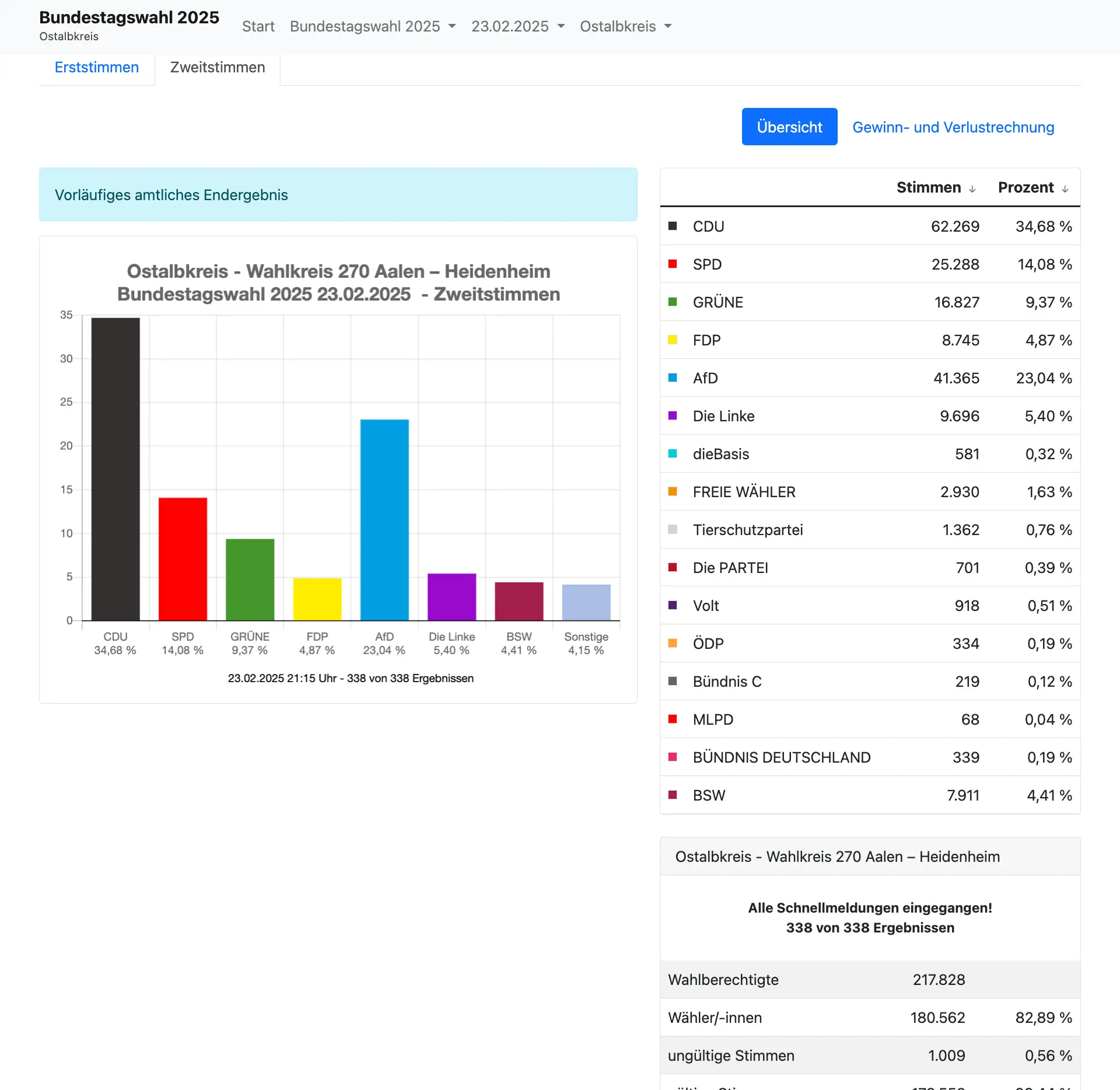Click the FDP yellow color swatch

(x=673, y=340)
